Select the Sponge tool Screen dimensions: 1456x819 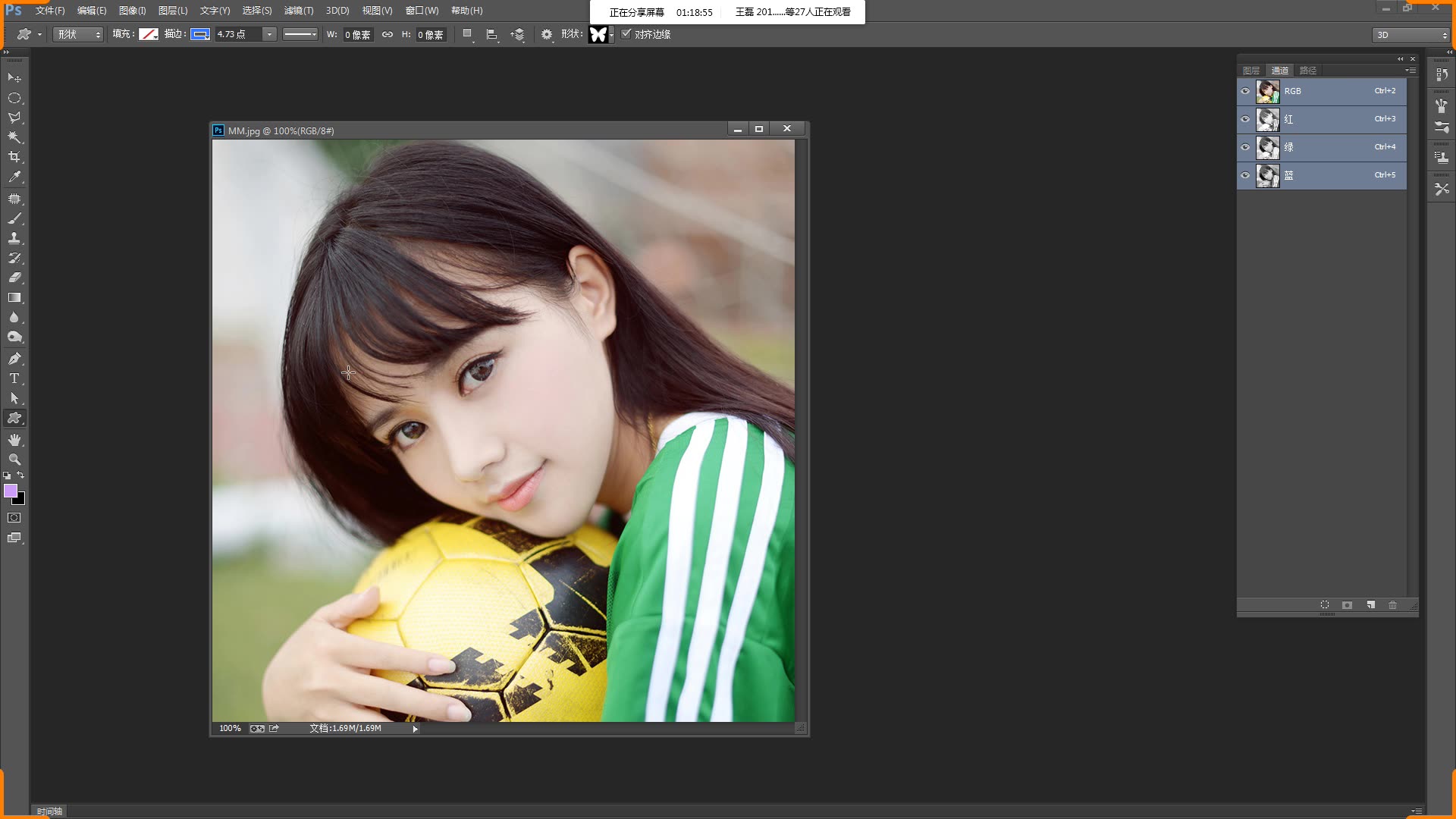tap(14, 337)
